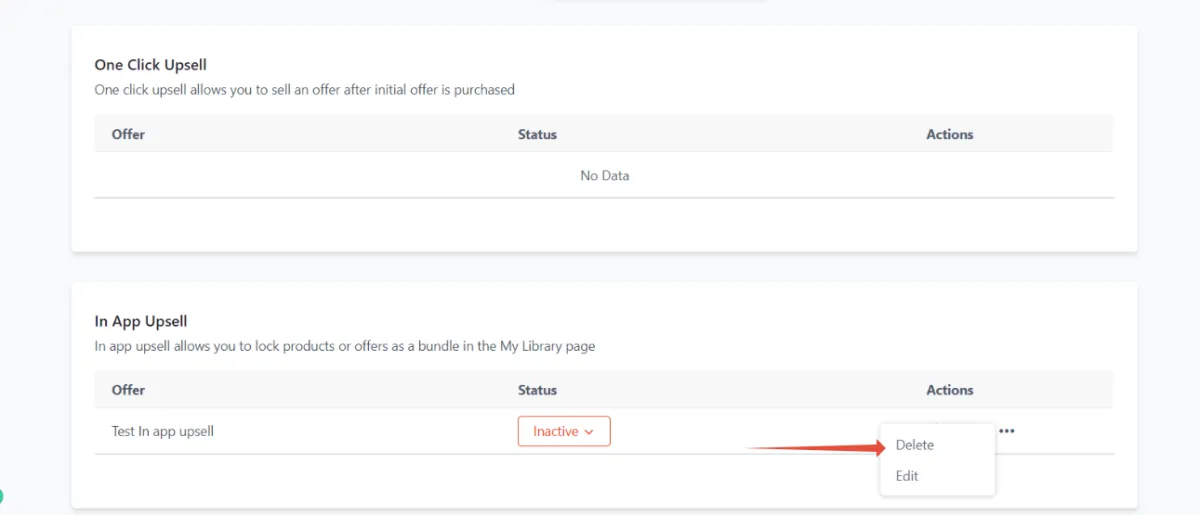
Task: Click the In app upsell description text
Action: pos(345,346)
